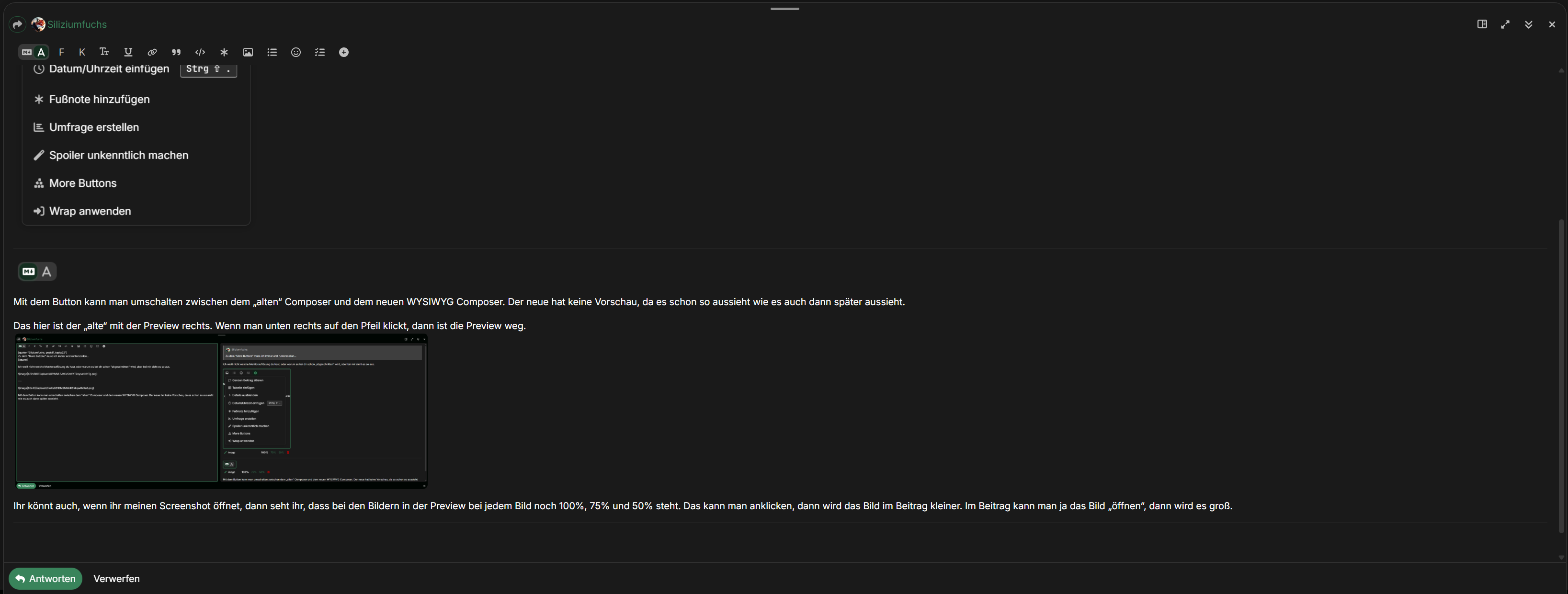Click the checklist toolbar icon
The image size is (1568, 594).
319,52
